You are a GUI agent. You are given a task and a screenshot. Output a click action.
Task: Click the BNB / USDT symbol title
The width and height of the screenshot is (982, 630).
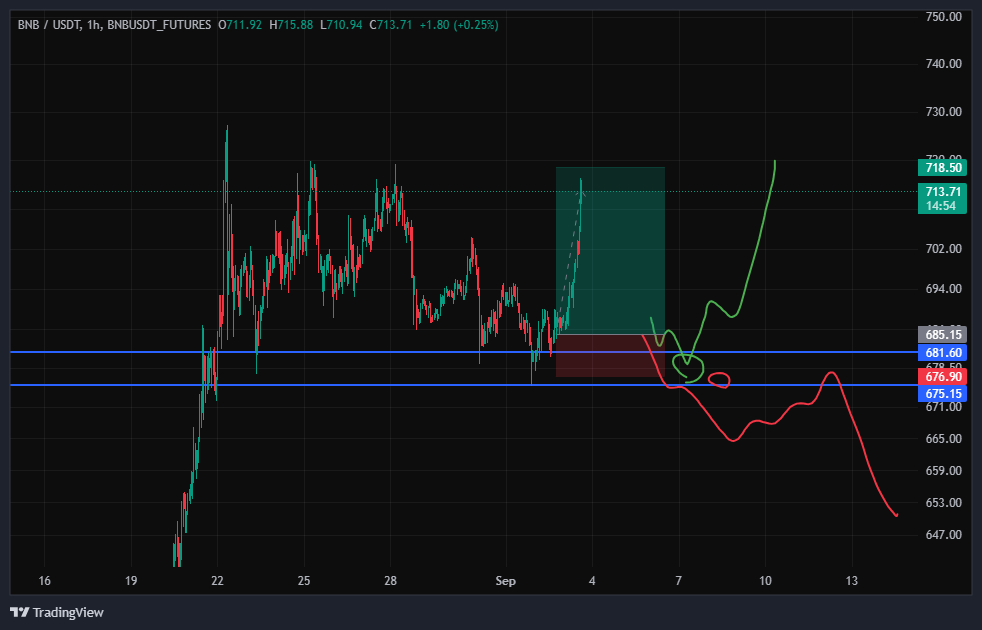coord(48,25)
